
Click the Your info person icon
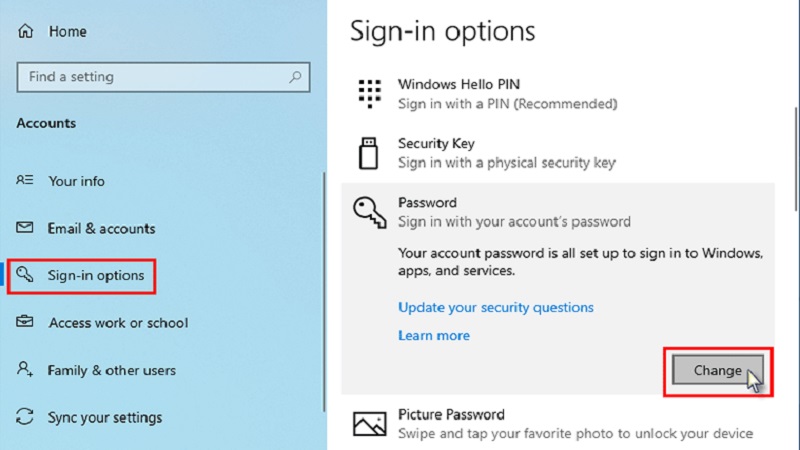[x=26, y=181]
